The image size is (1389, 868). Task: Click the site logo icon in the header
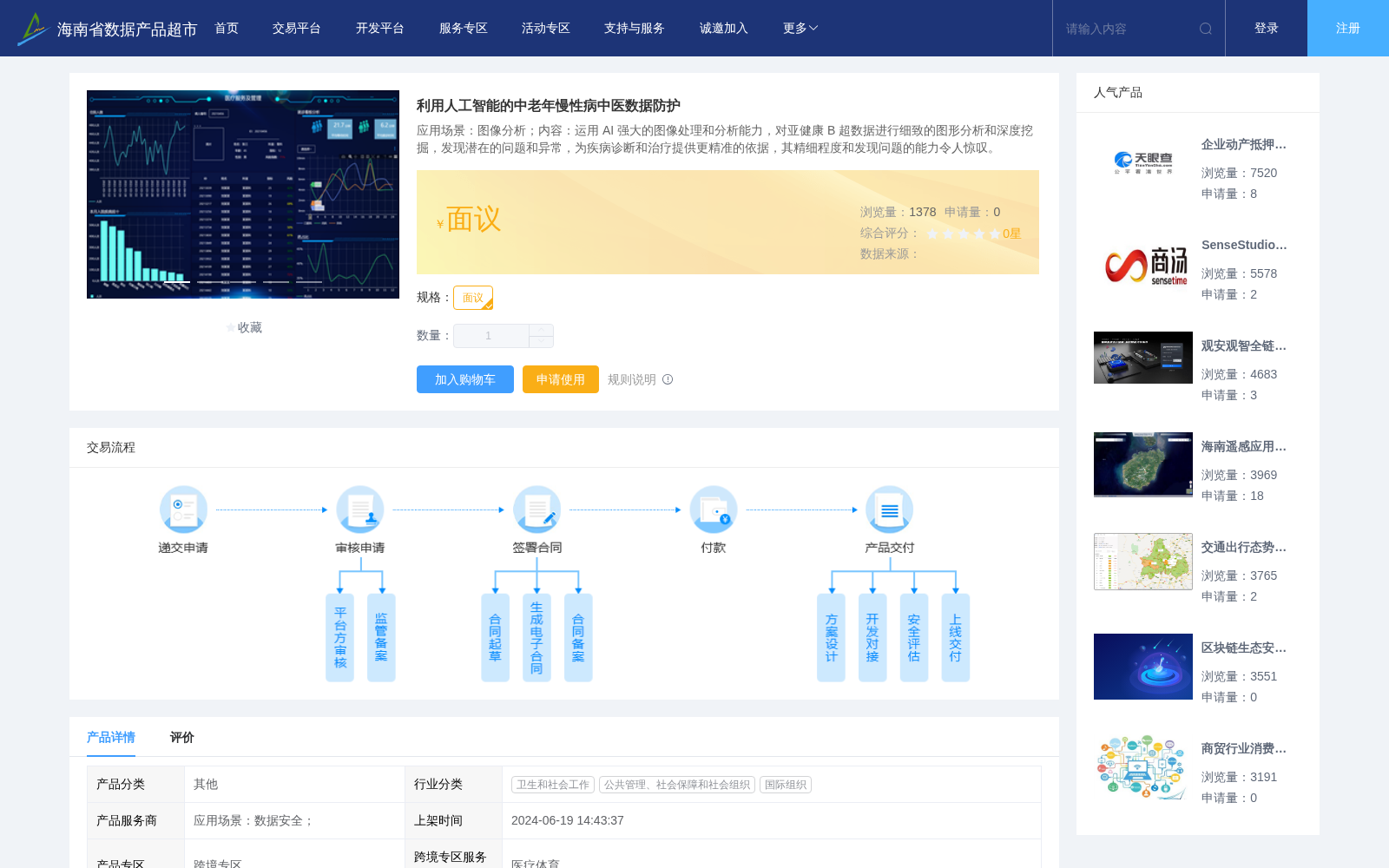[x=32, y=29]
